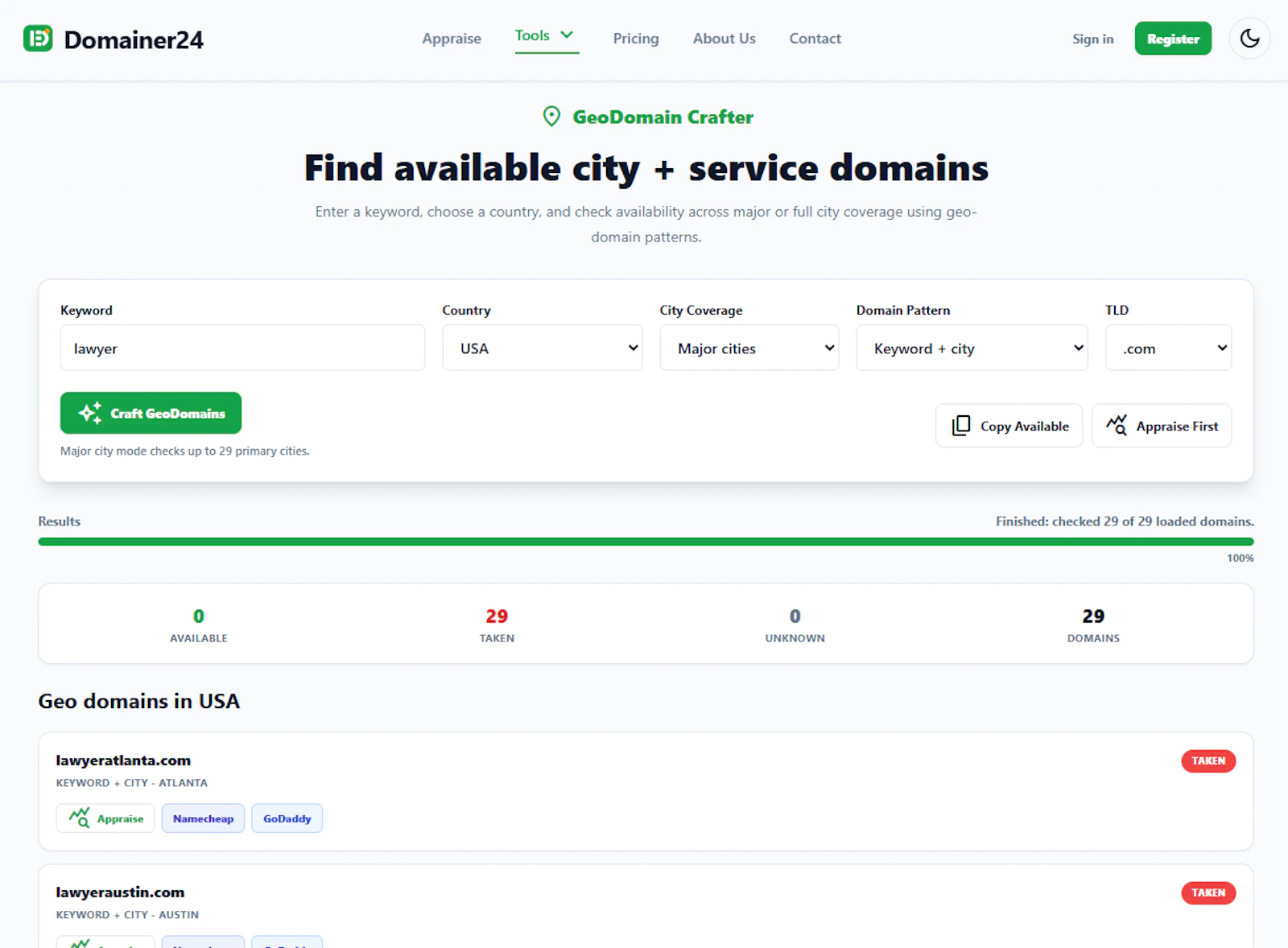Click the copy icon in Copy Available
This screenshot has height=948, width=1288.
click(x=960, y=426)
